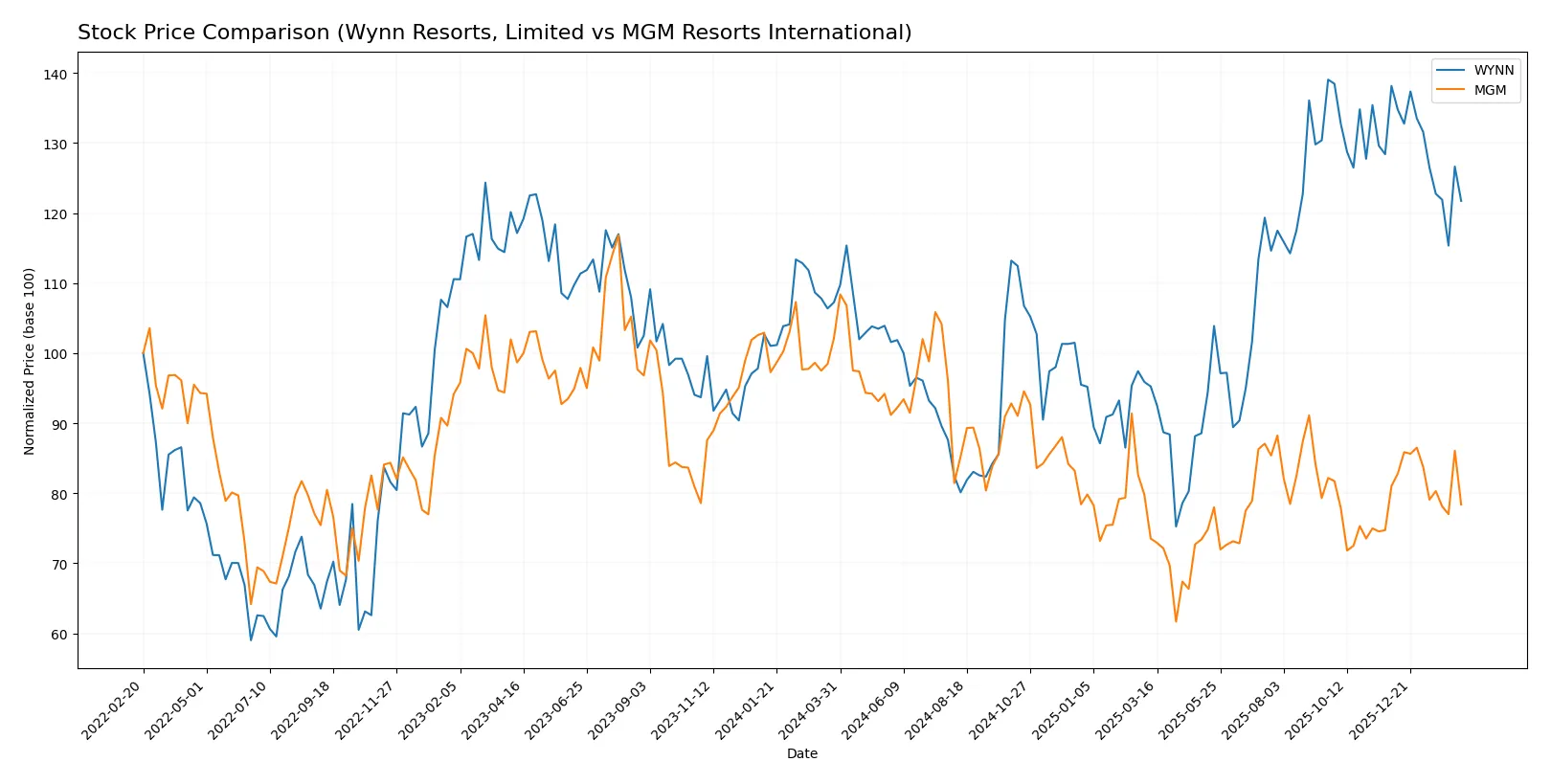The height and width of the screenshot is (784, 1551).
Task: Click the 'Normalized Price (base 100)' y-axis label
Action: point(30,361)
